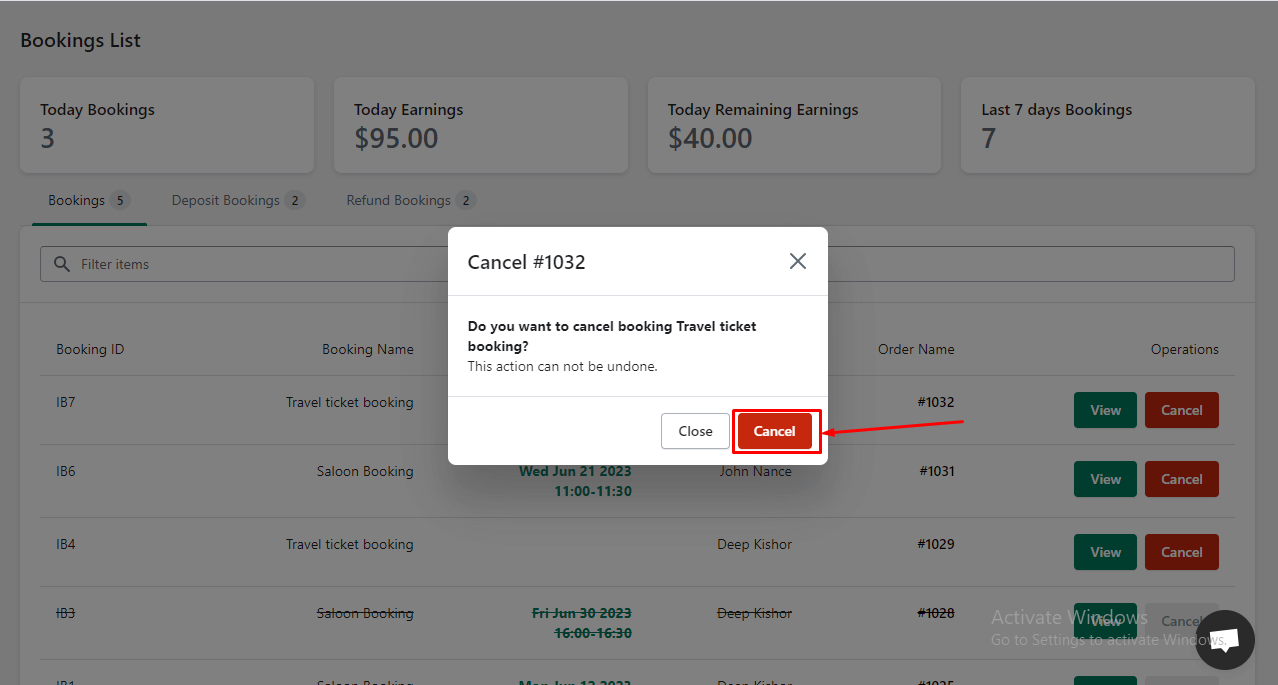Open the Today Bookings summary card
Image resolution: width=1278 pixels, height=685 pixels.
[167, 125]
